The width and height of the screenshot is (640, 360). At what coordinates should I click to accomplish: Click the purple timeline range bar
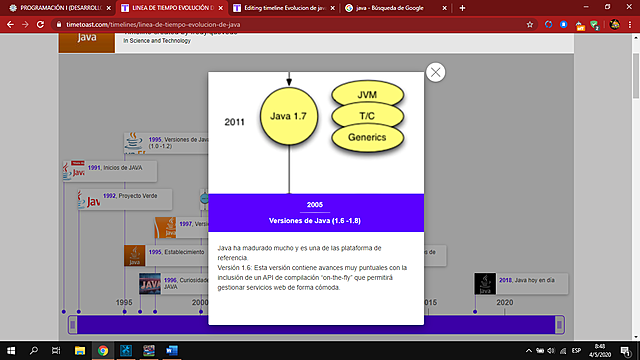coord(316,324)
